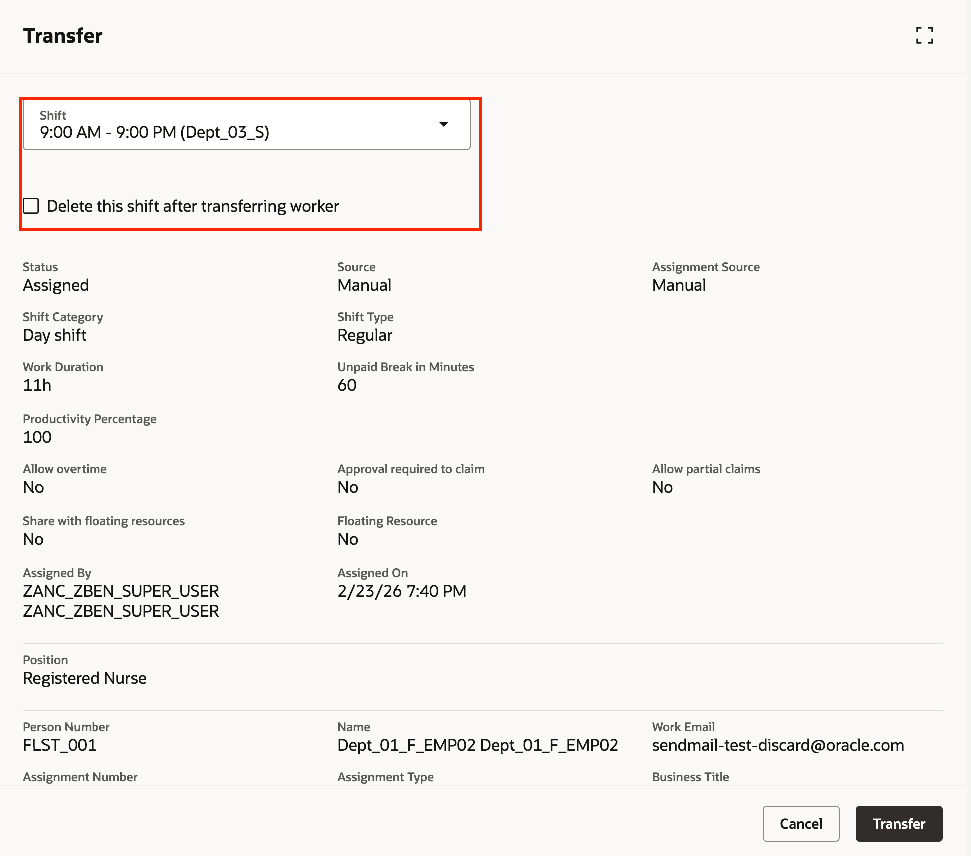This screenshot has height=856, width=971.
Task: Select the Position value Registered Nurse
Action: (85, 678)
